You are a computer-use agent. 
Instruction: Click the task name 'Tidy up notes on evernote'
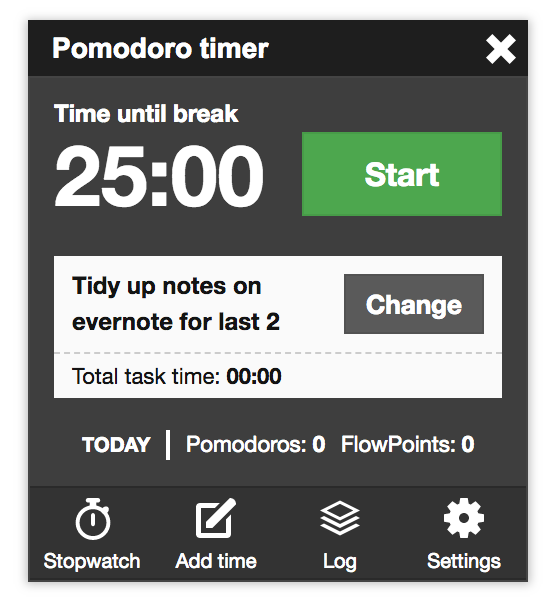click(x=176, y=304)
